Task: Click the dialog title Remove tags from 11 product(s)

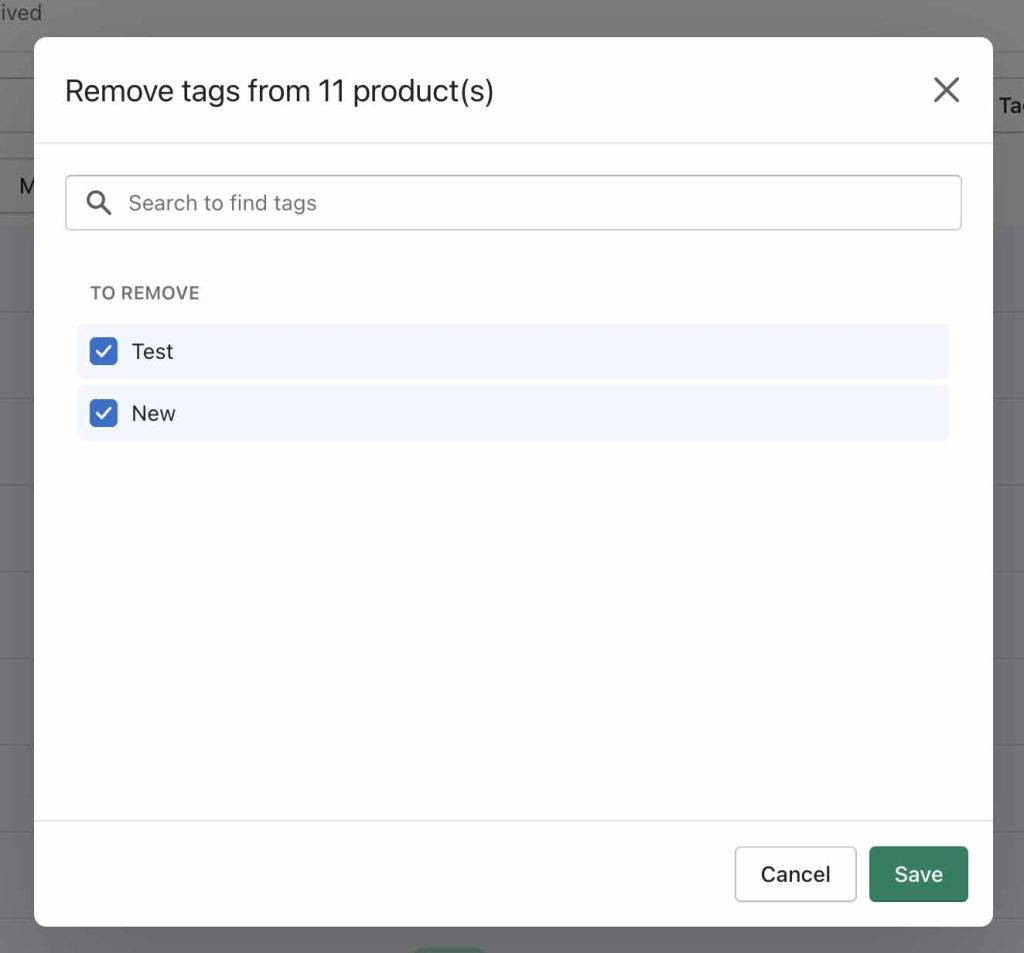Action: pos(280,90)
